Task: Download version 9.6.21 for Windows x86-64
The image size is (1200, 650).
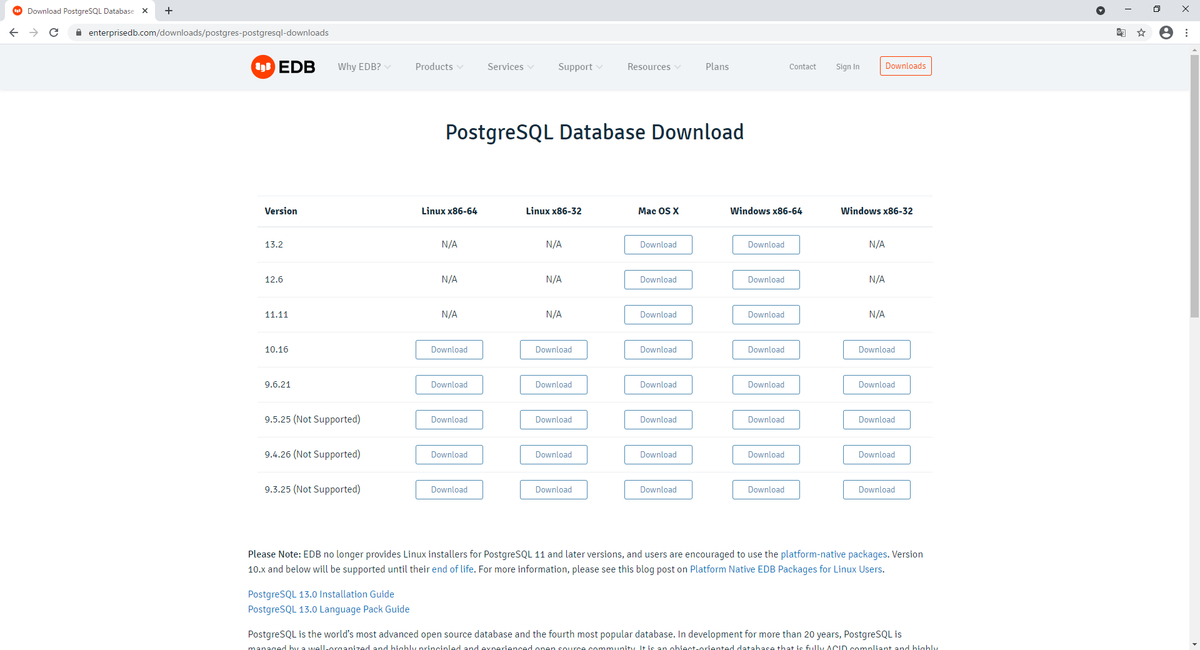Action: coord(766,385)
